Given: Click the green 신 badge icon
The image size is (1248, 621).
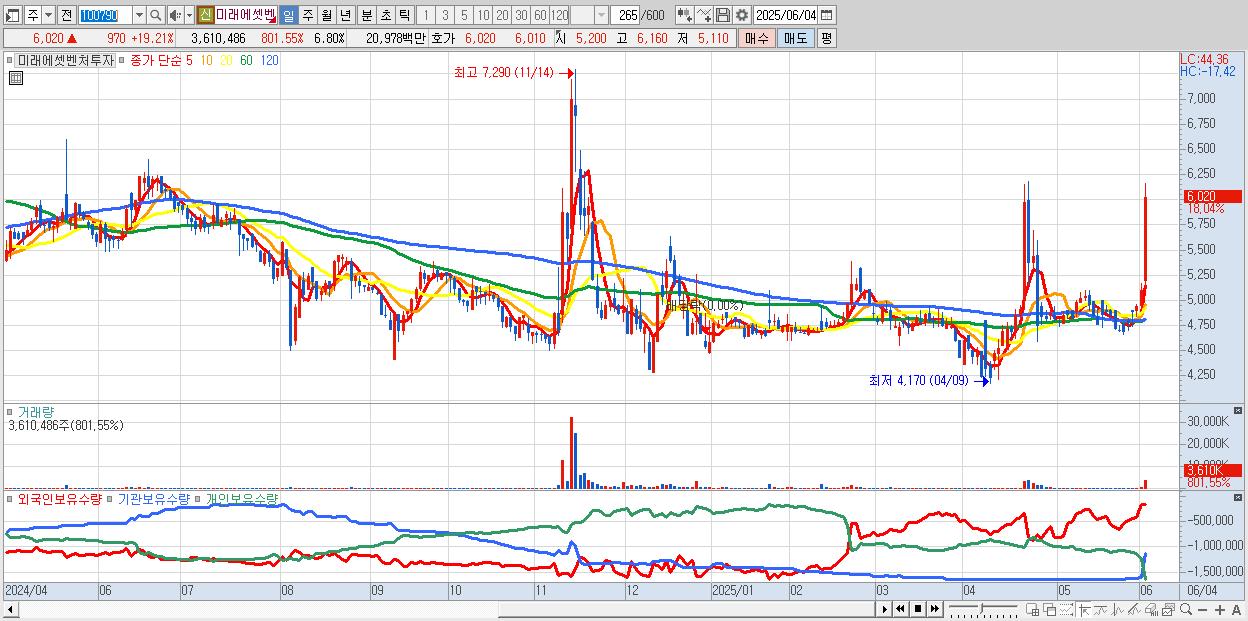Looking at the screenshot, I should 204,15.
